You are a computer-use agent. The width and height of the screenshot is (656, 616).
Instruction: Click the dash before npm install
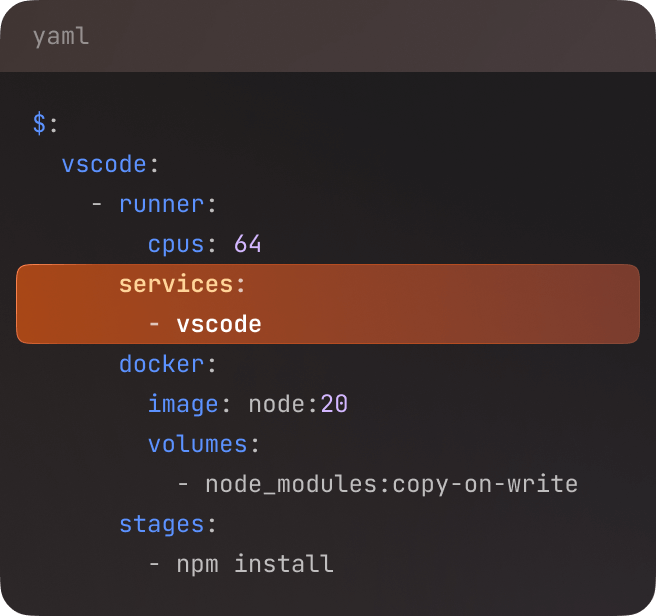[x=155, y=564]
